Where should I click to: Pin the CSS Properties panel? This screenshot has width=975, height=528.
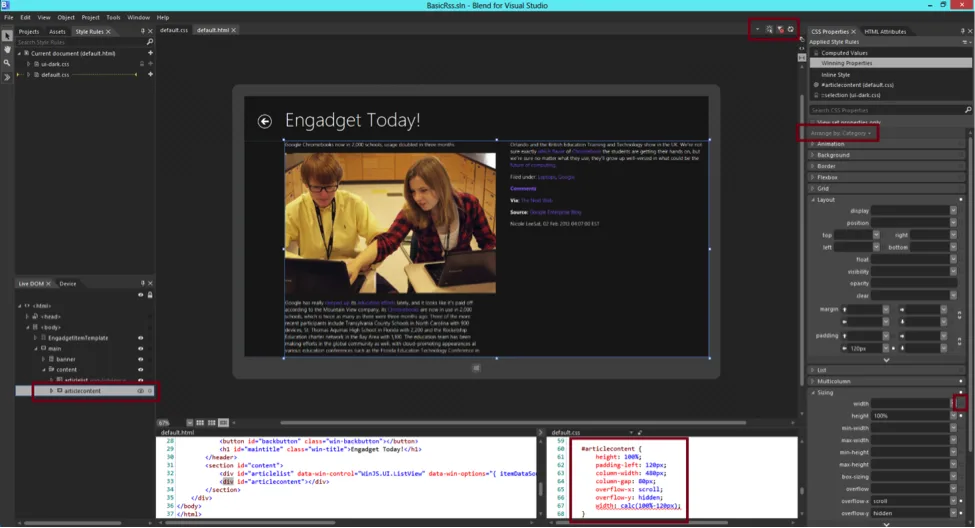(x=963, y=31)
